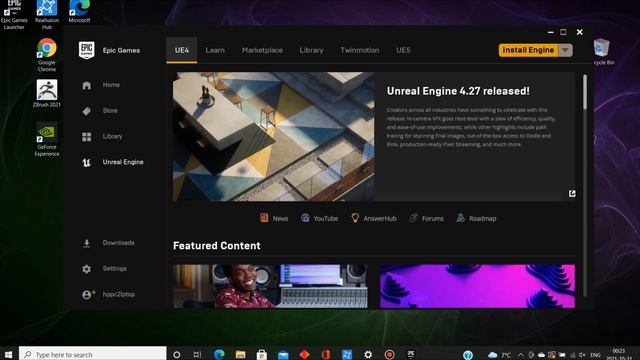The width and height of the screenshot is (640, 360).
Task: Select the Recycle Bin on the desktop
Action: click(602, 52)
